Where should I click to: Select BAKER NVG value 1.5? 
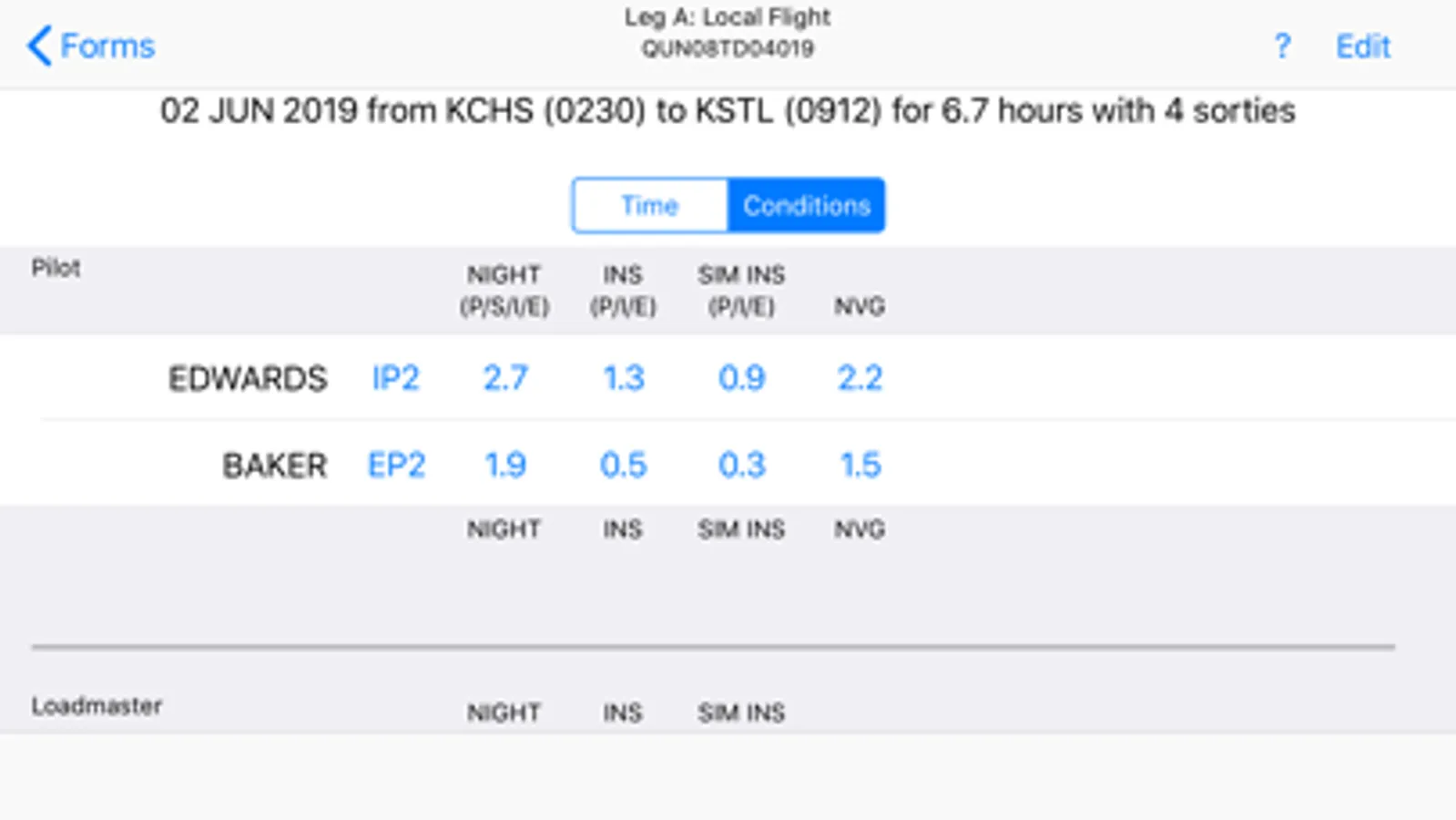click(x=860, y=466)
